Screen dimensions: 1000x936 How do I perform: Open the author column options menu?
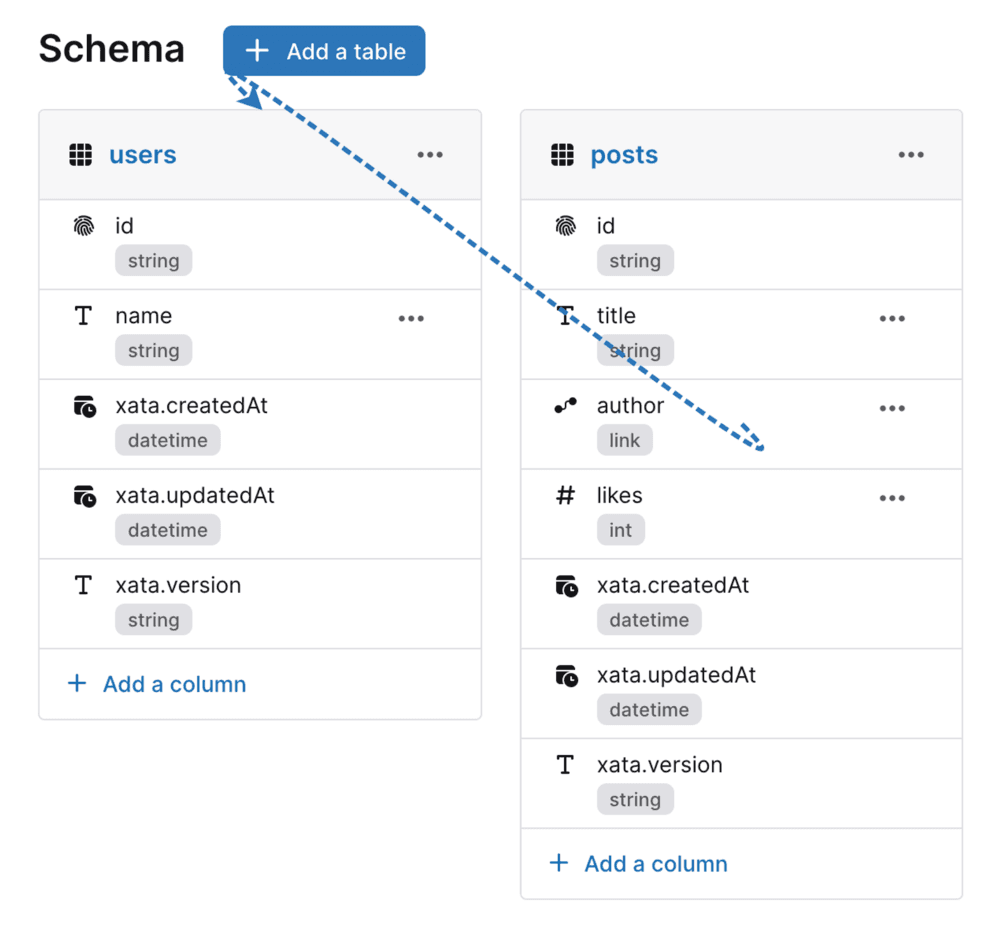[892, 408]
